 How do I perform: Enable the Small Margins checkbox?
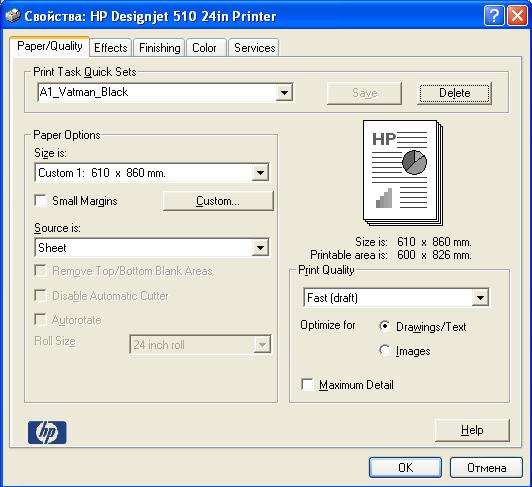click(41, 200)
